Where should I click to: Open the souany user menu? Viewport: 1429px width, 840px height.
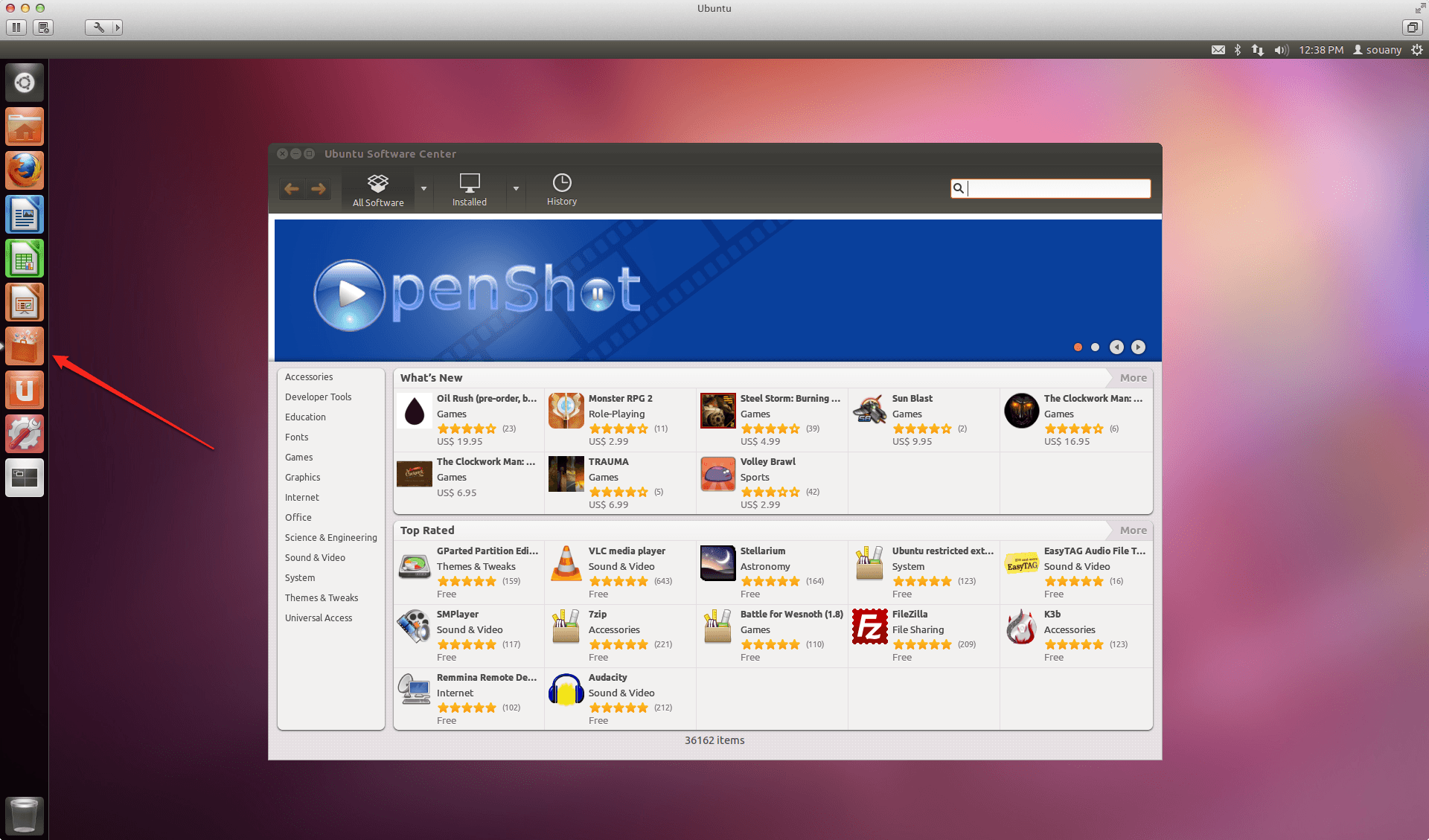pyautogui.click(x=1378, y=50)
